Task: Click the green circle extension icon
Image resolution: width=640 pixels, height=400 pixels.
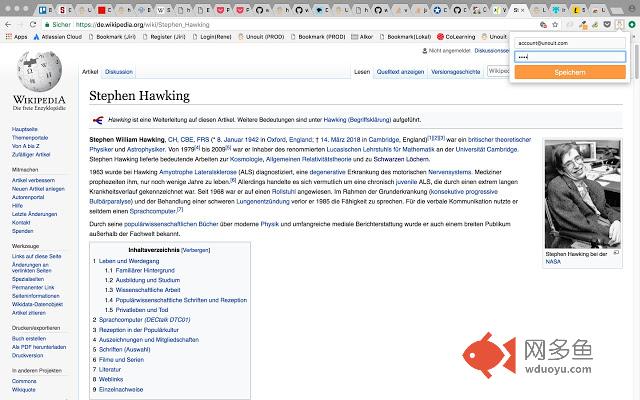Action: pos(631,25)
